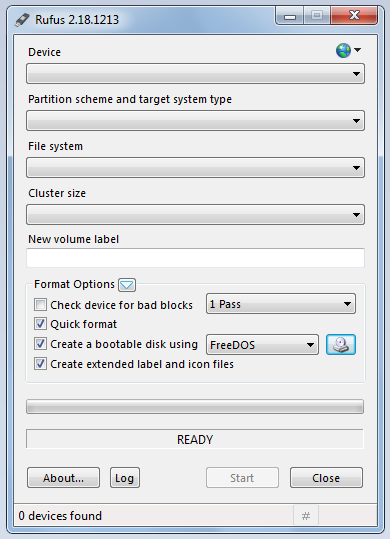Toggle Create a bootable disk using
Viewport: 392px width, 541px height.
[40, 344]
